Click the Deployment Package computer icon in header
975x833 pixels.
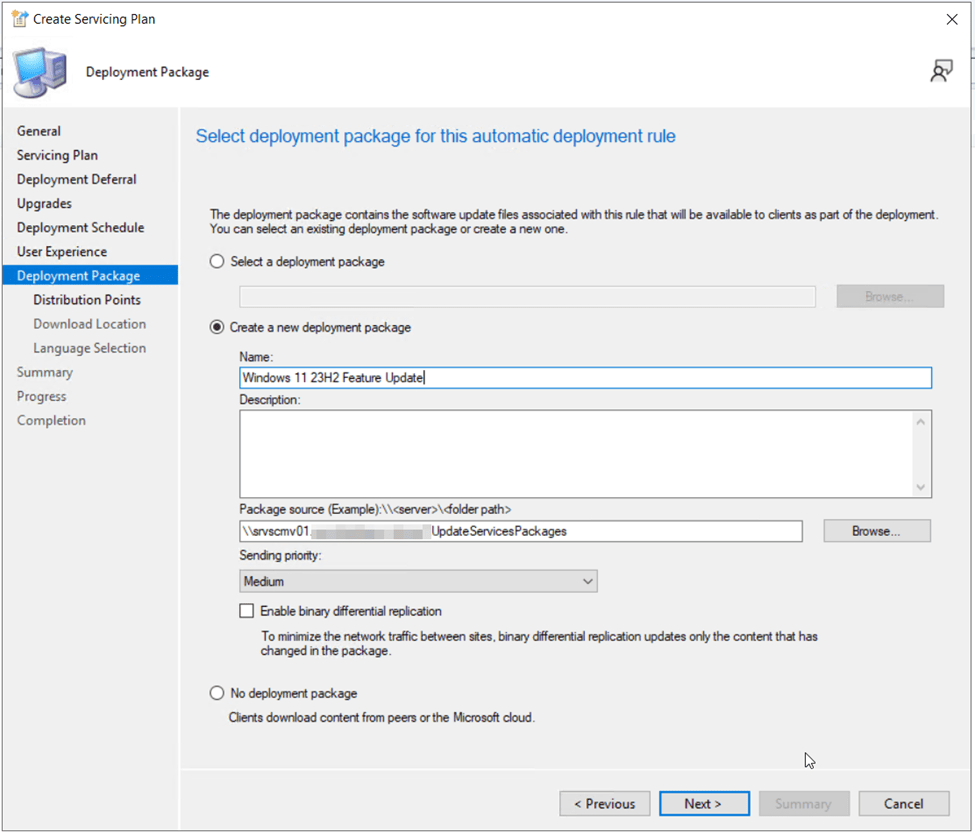point(41,72)
